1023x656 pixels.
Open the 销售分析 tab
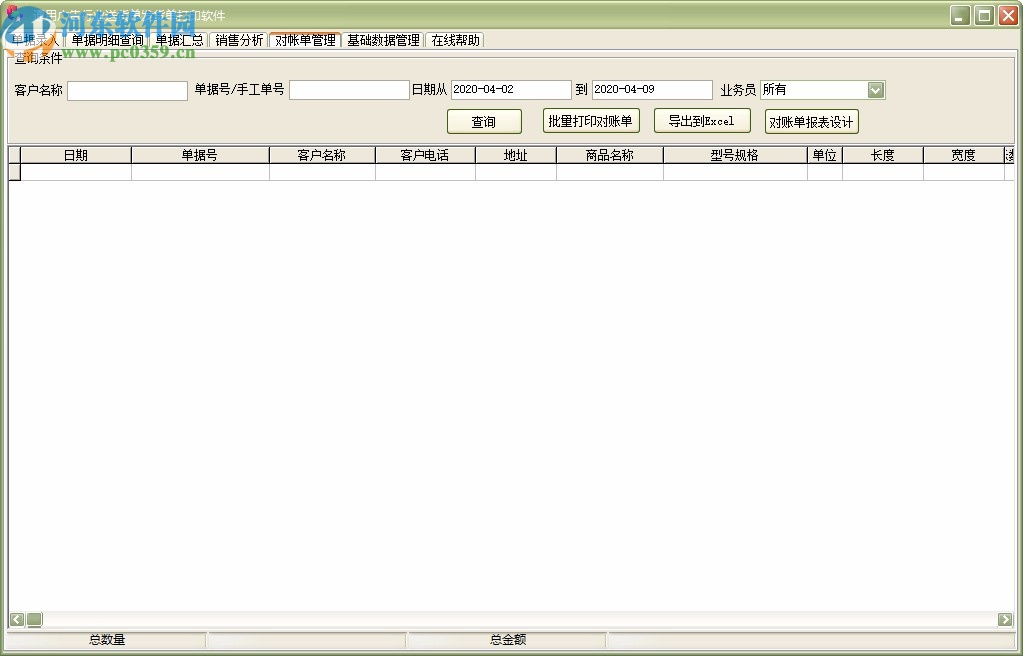click(239, 40)
